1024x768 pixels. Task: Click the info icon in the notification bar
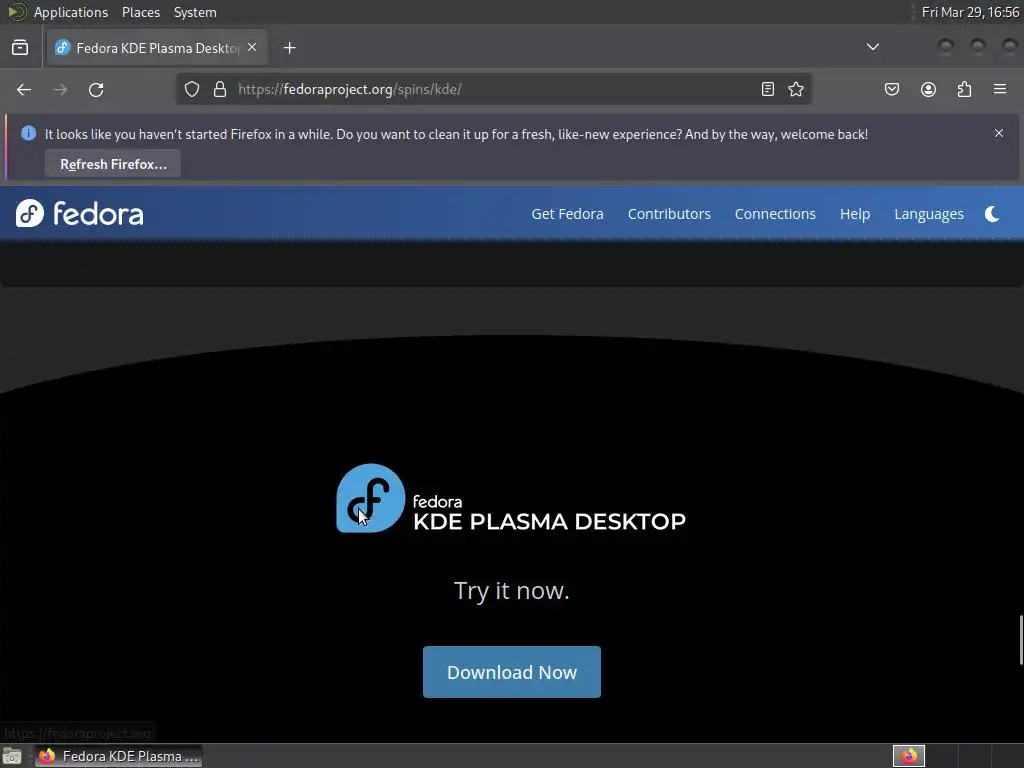(28, 133)
